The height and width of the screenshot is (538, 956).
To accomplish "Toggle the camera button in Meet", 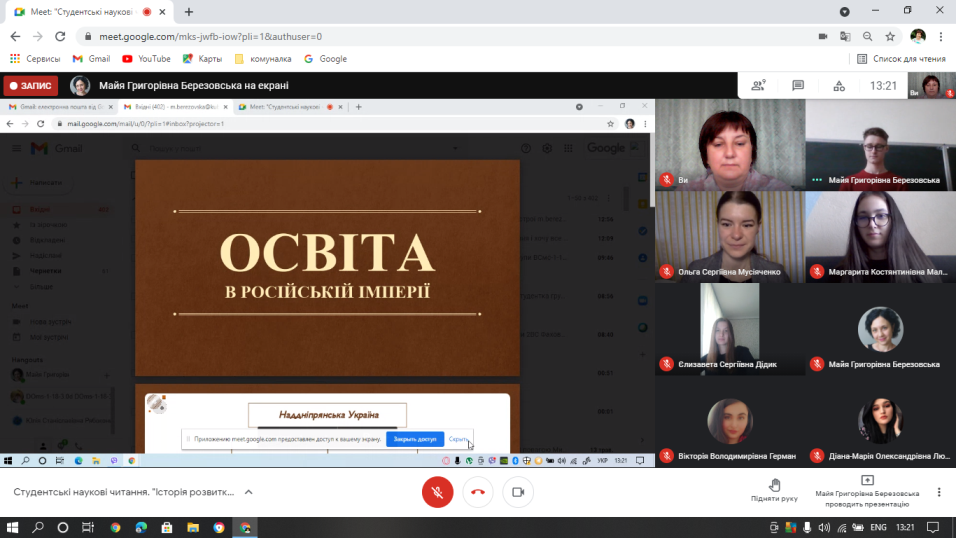I will 518,492.
